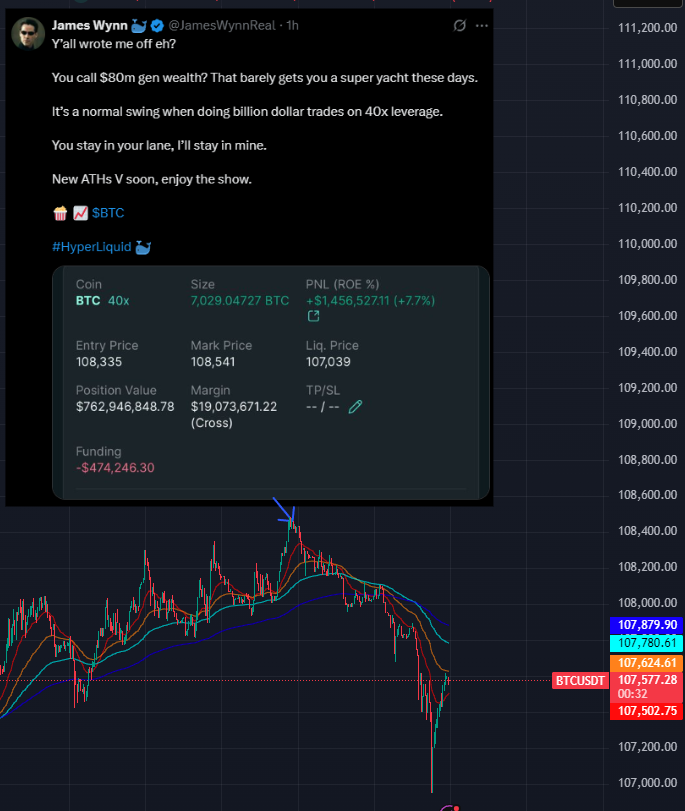Viewport: 685px width, 811px height.
Task: Click the red indicator value 107,502.75
Action: tap(647, 711)
